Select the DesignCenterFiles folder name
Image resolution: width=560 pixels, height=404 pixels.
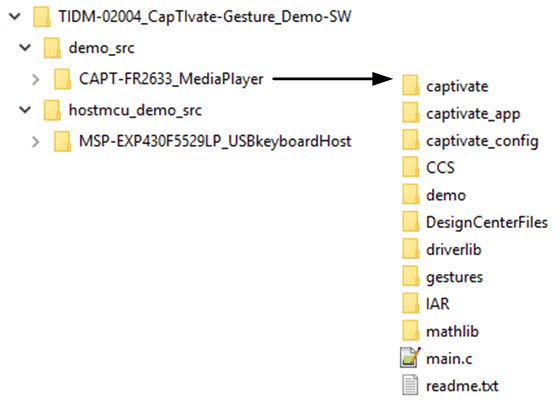[487, 223]
